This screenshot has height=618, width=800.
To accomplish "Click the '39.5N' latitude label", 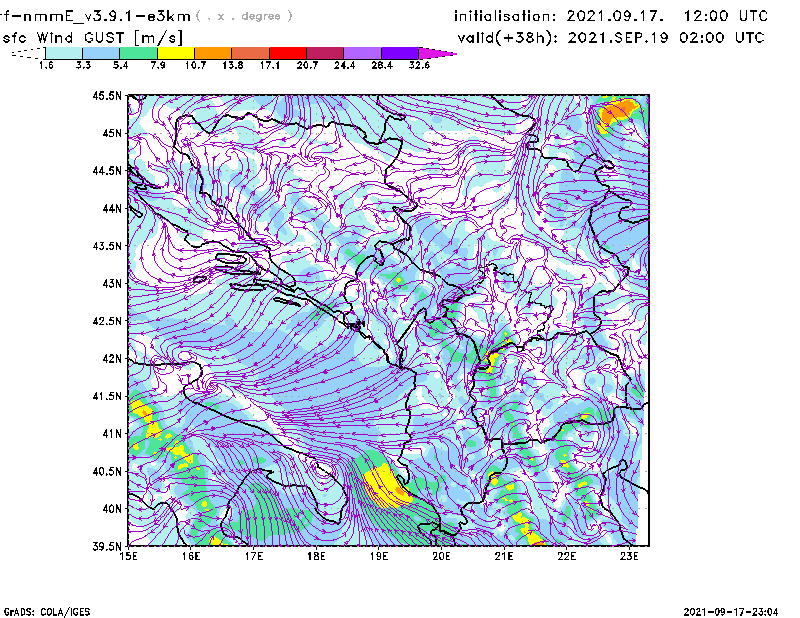I will 108,547.
